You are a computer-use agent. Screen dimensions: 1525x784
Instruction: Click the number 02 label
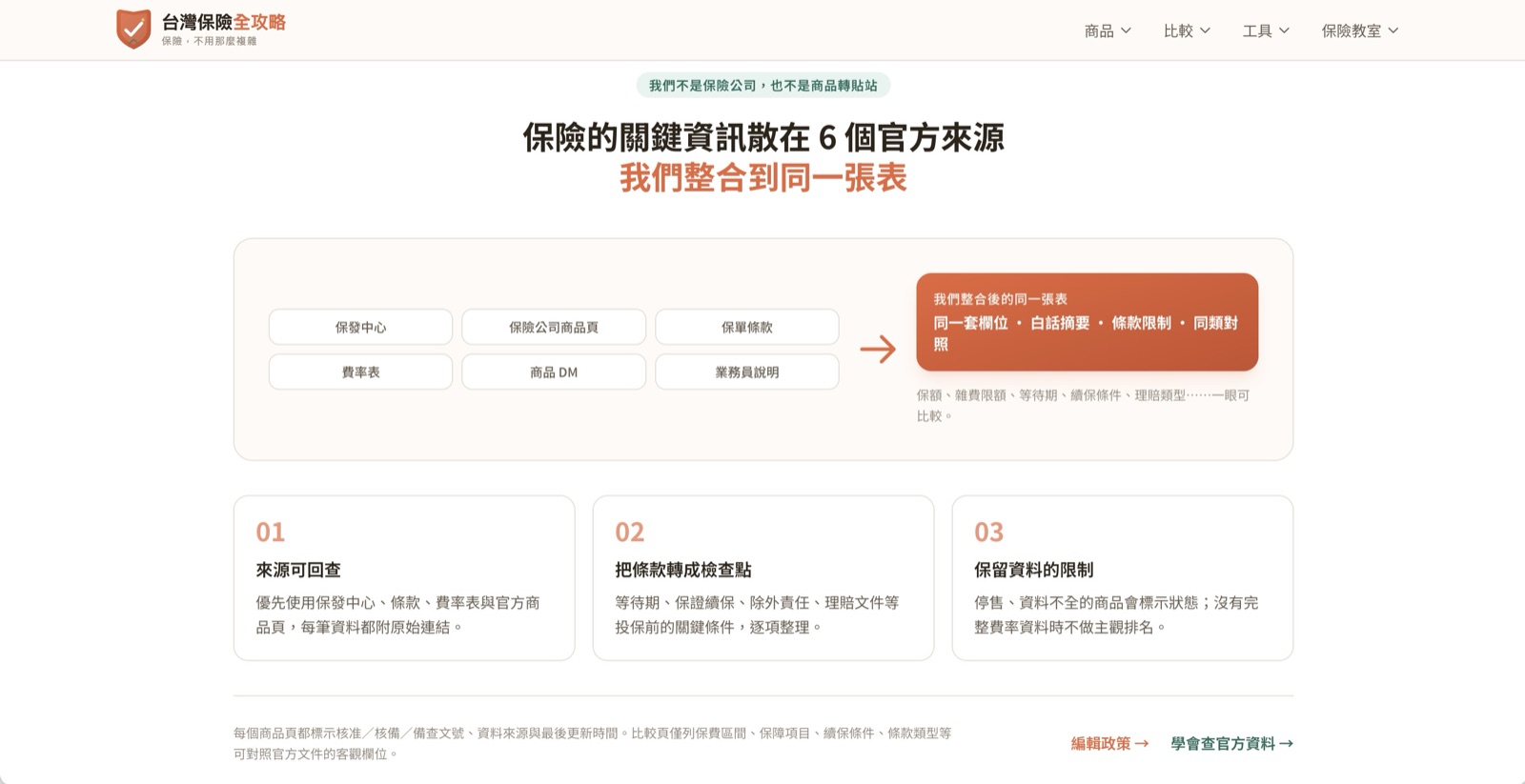click(630, 532)
